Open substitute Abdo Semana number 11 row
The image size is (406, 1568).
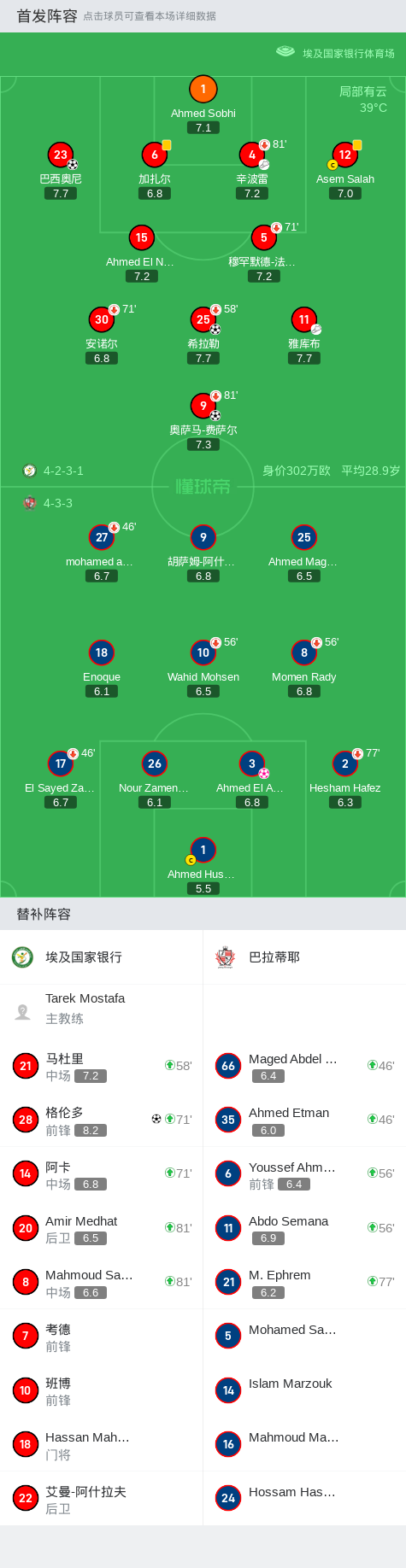304,1228
